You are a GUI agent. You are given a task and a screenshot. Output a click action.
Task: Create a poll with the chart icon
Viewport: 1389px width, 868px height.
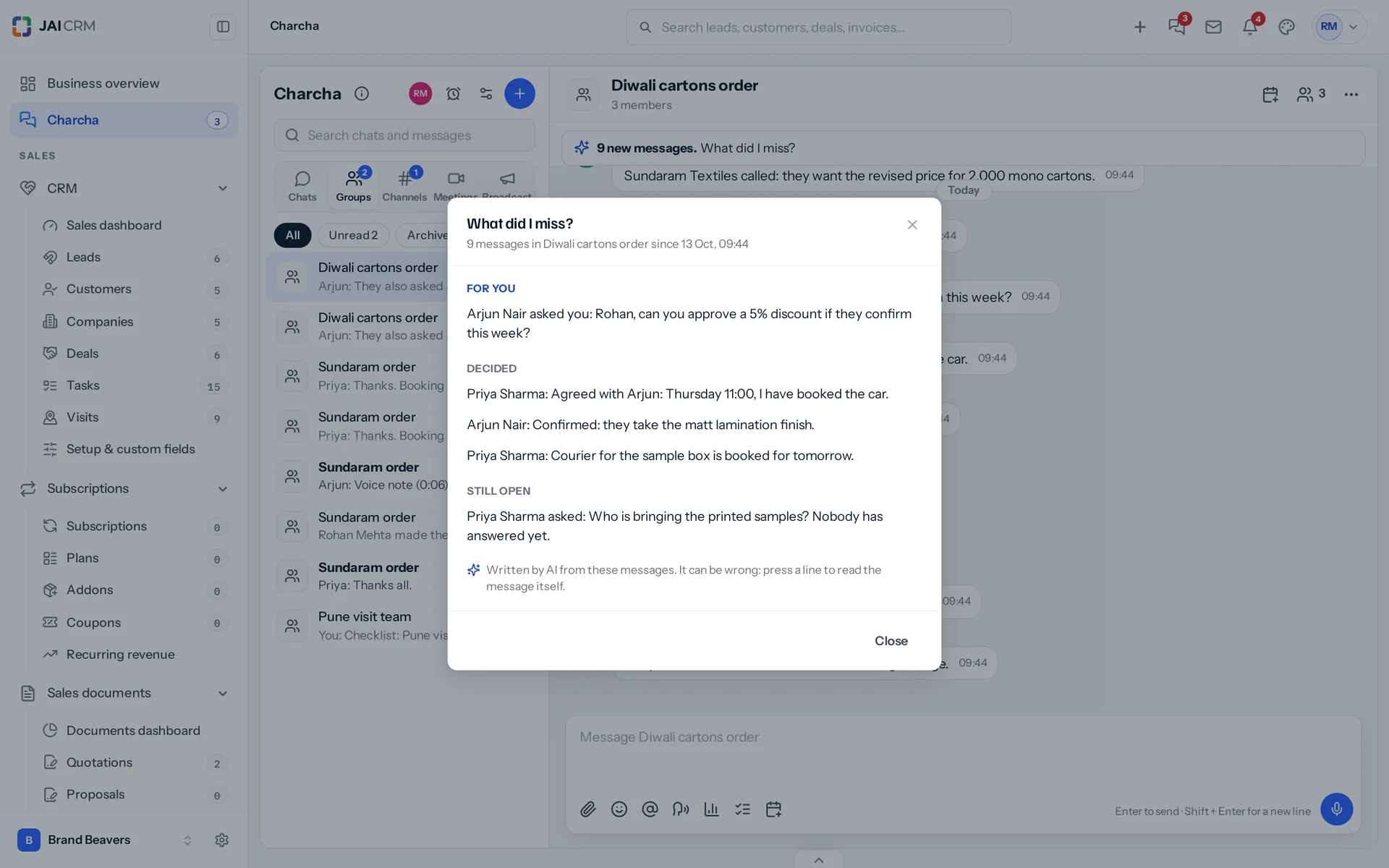point(712,809)
